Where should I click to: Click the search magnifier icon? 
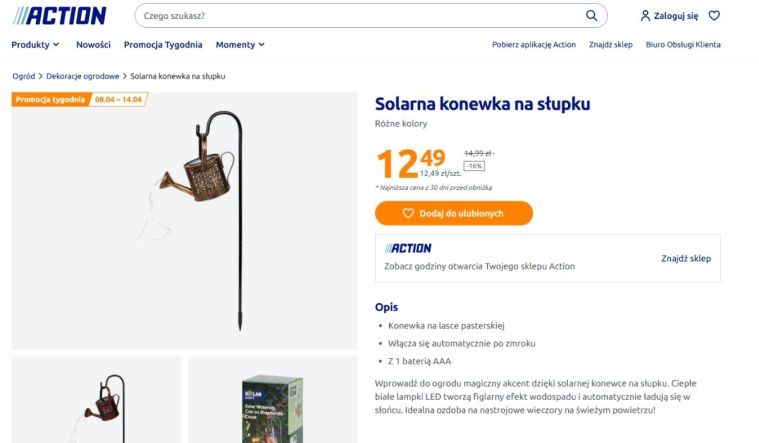coord(592,16)
